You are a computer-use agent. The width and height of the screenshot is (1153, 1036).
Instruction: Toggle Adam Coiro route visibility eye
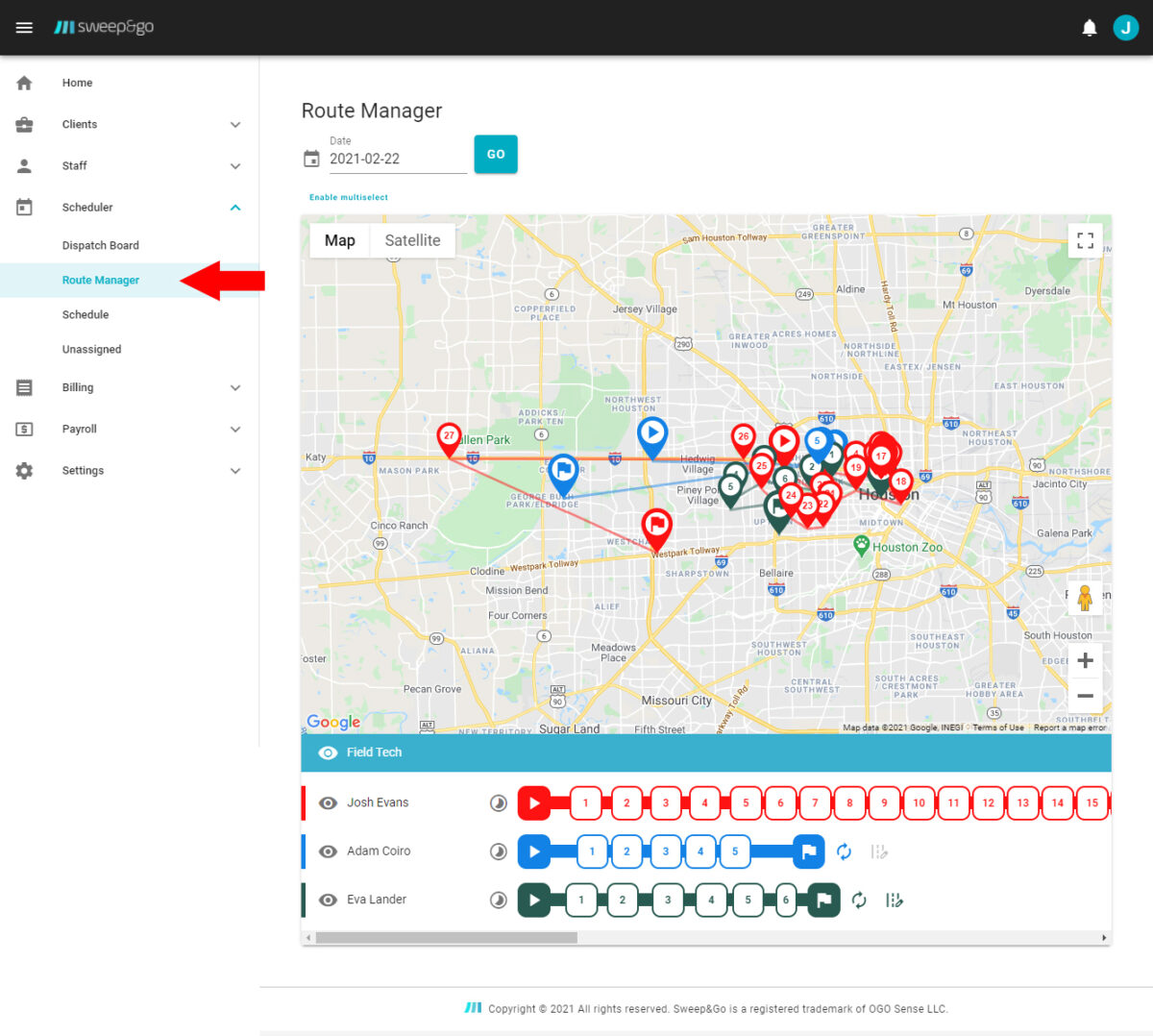pos(328,851)
